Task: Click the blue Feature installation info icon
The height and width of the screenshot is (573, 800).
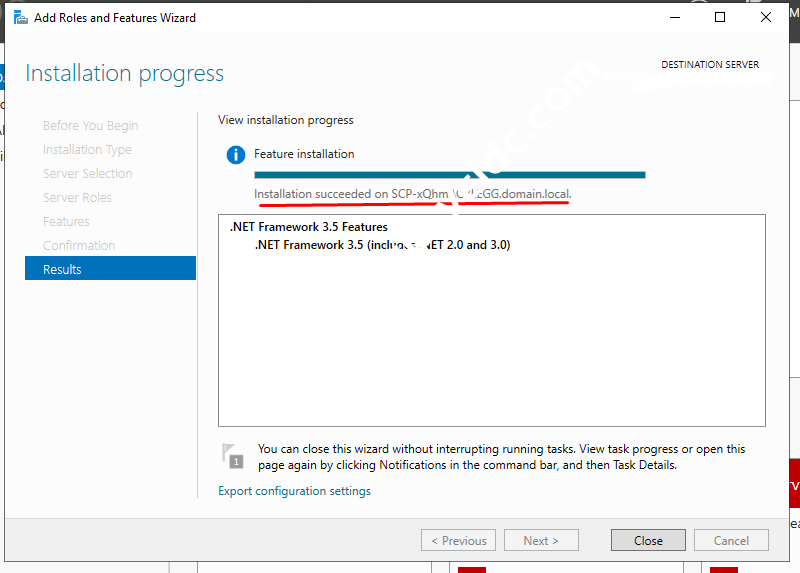Action: coord(236,154)
